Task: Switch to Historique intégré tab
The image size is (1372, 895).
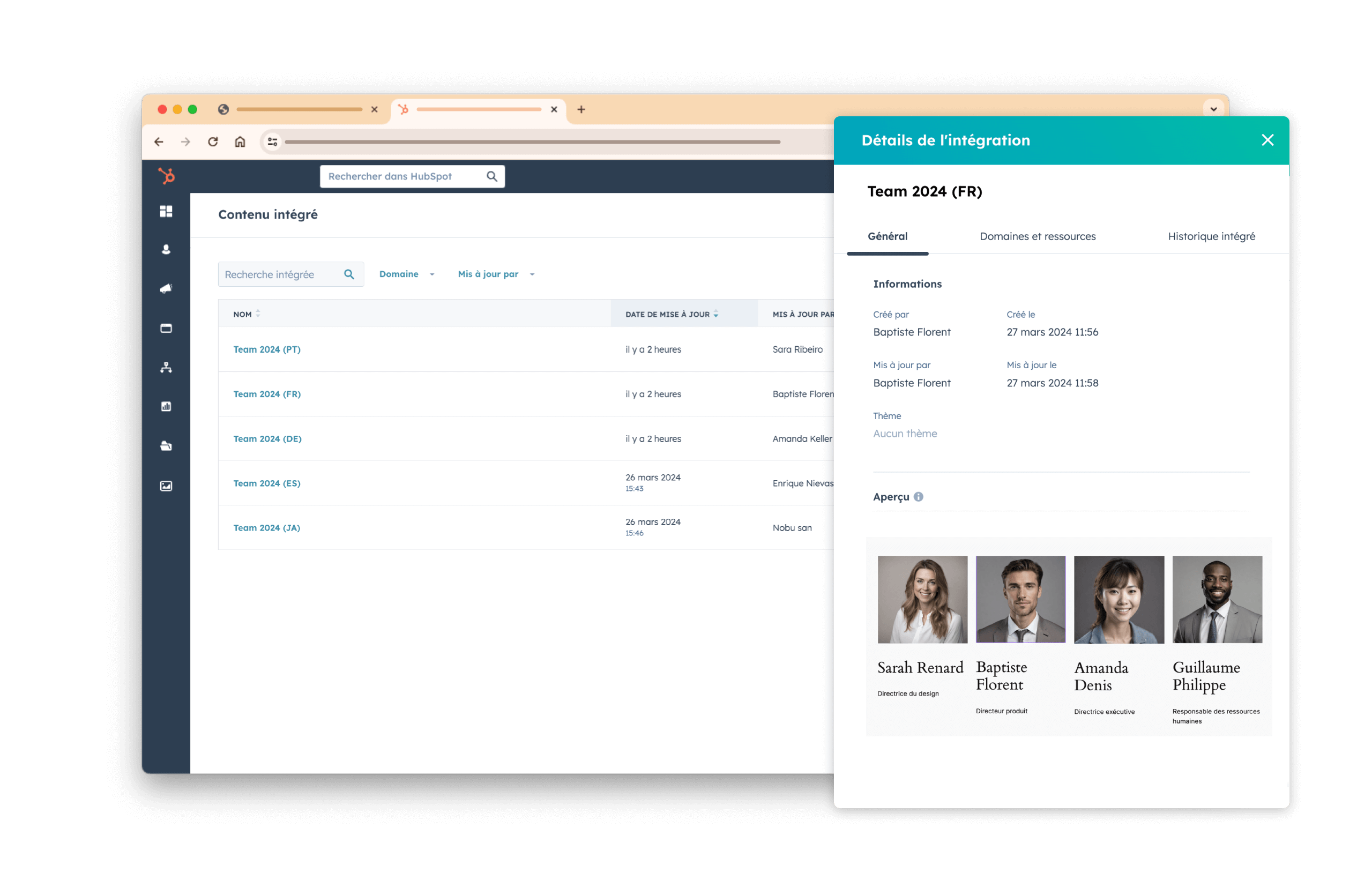Action: (1211, 236)
